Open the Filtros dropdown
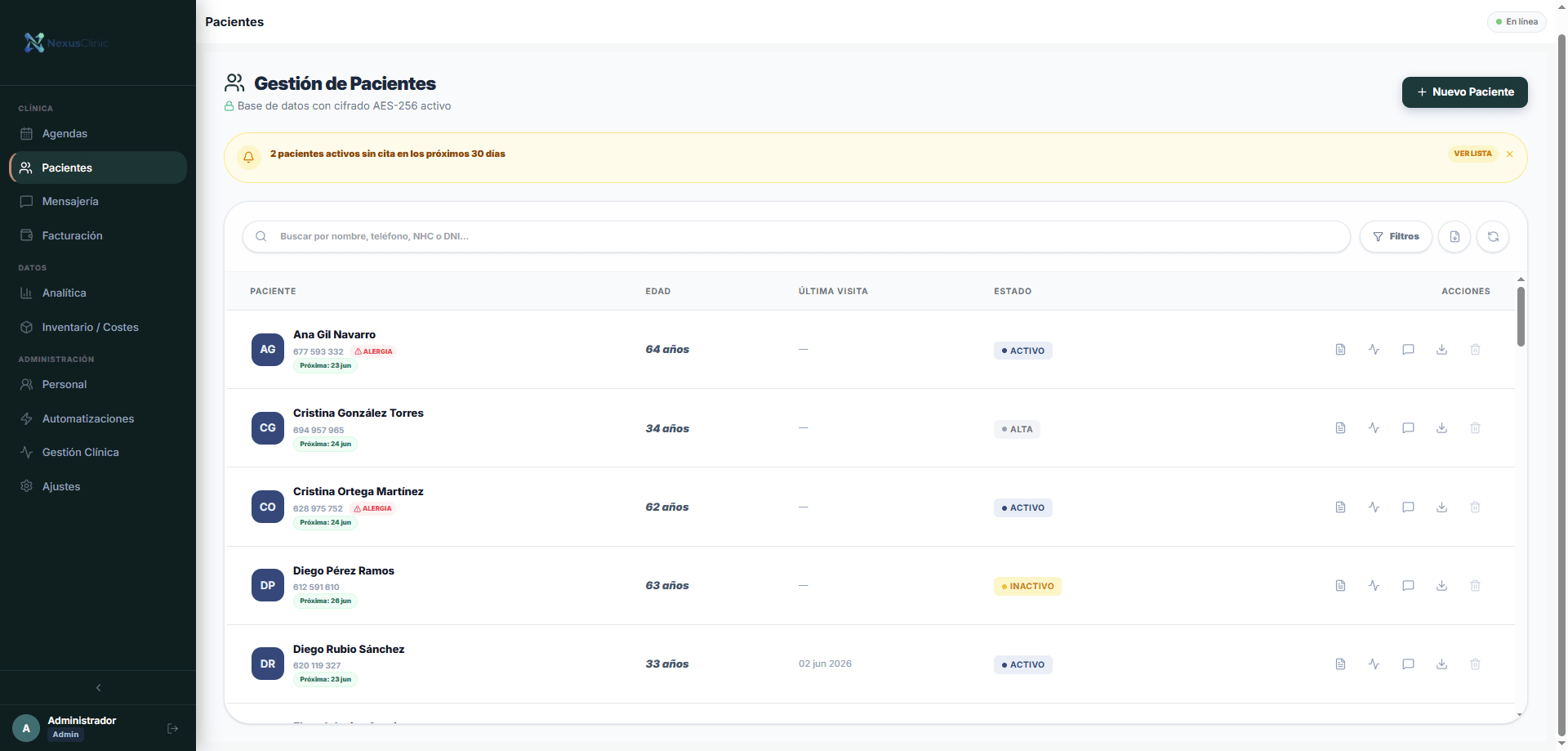The image size is (1568, 751). 1396,237
